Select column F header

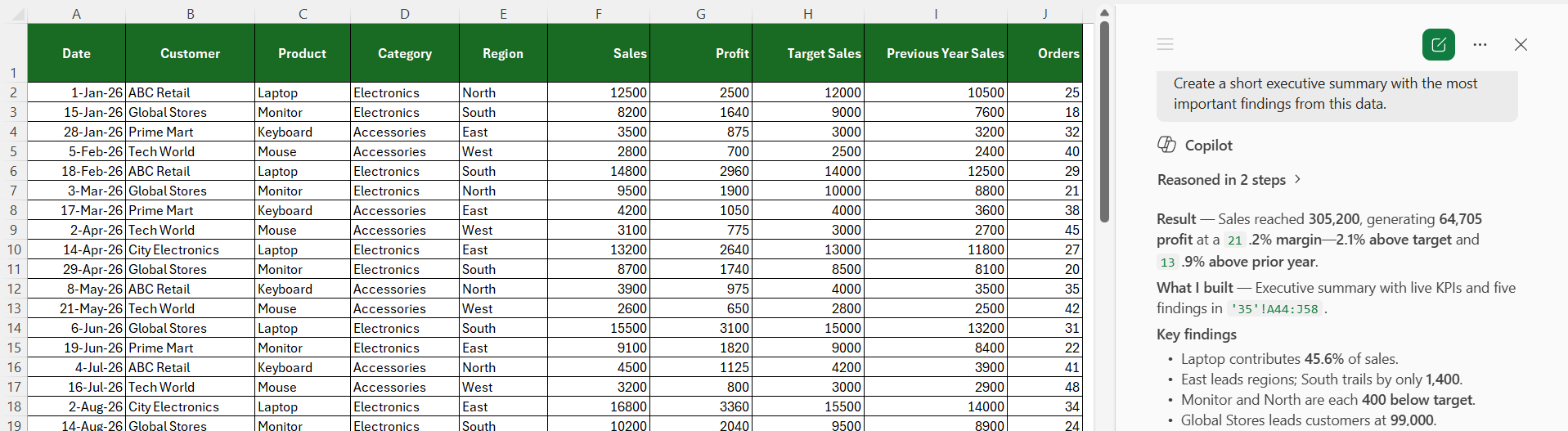(x=599, y=14)
